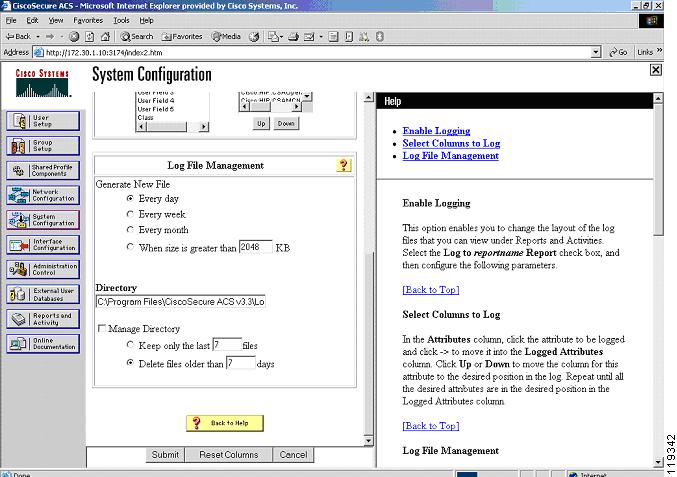The height and width of the screenshot is (477, 677).
Task: Click help panel scrollbar up arrow
Action: point(658,98)
